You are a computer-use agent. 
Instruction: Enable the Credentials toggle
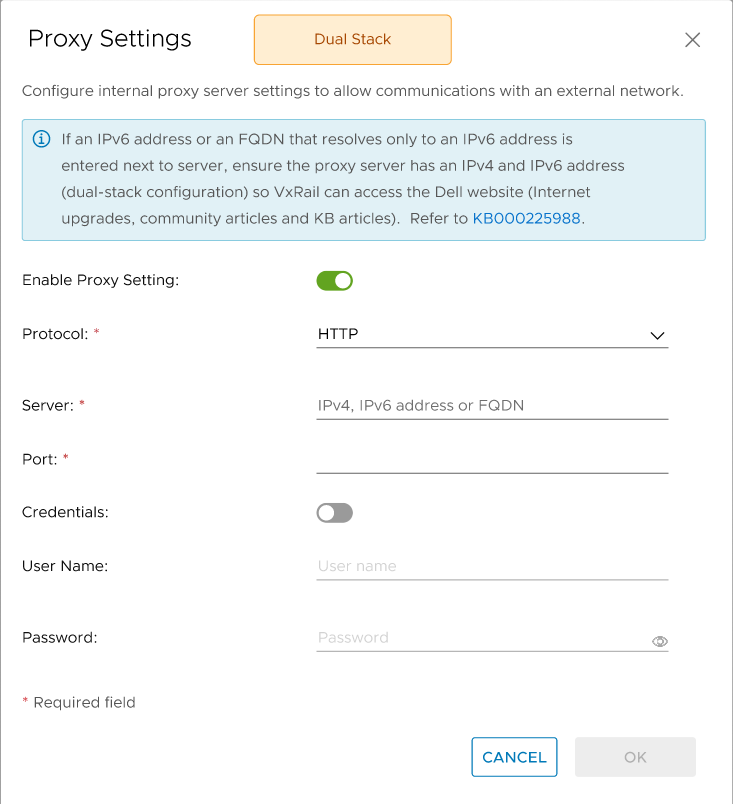click(x=334, y=512)
